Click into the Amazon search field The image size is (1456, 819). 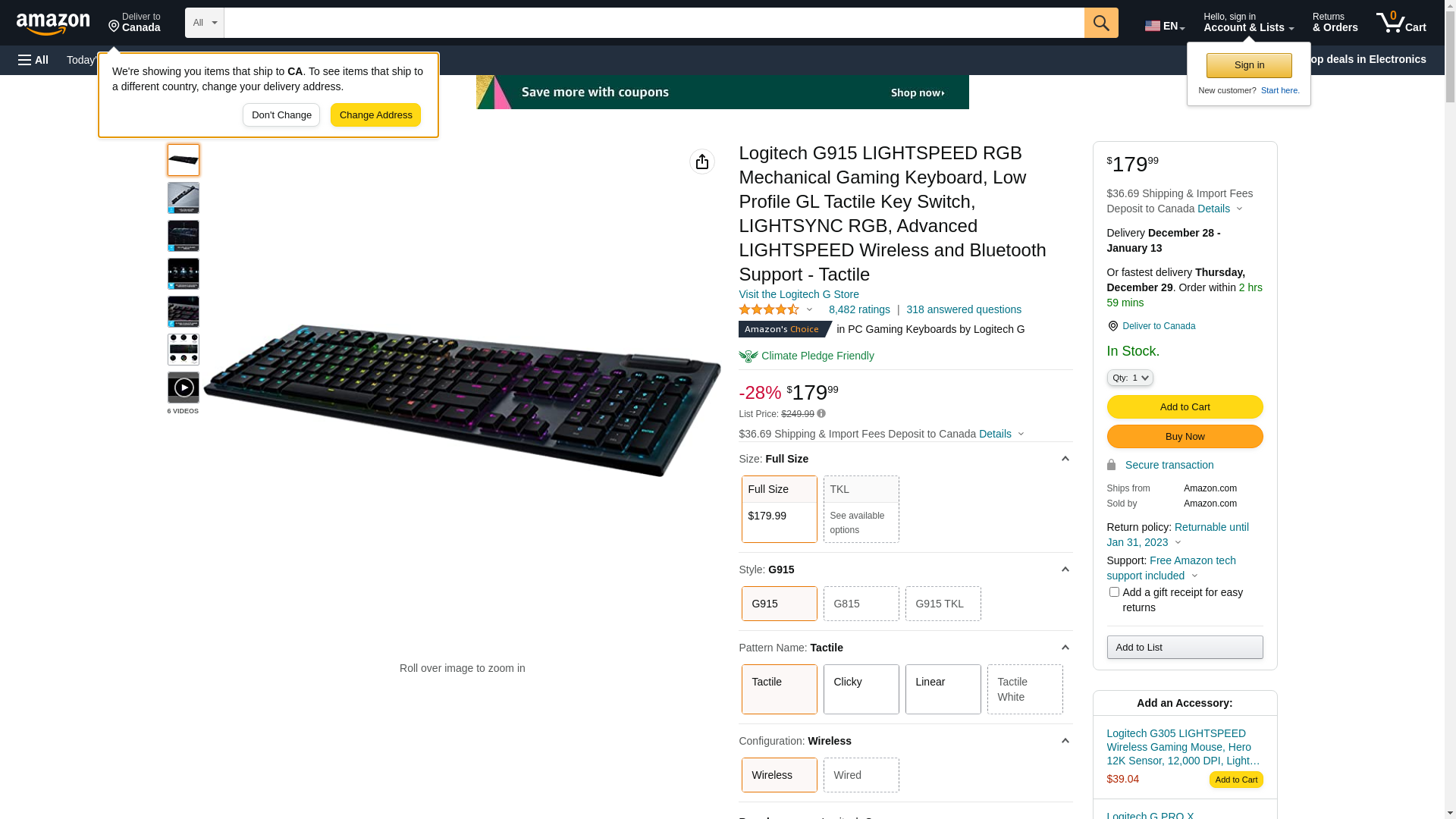654,23
